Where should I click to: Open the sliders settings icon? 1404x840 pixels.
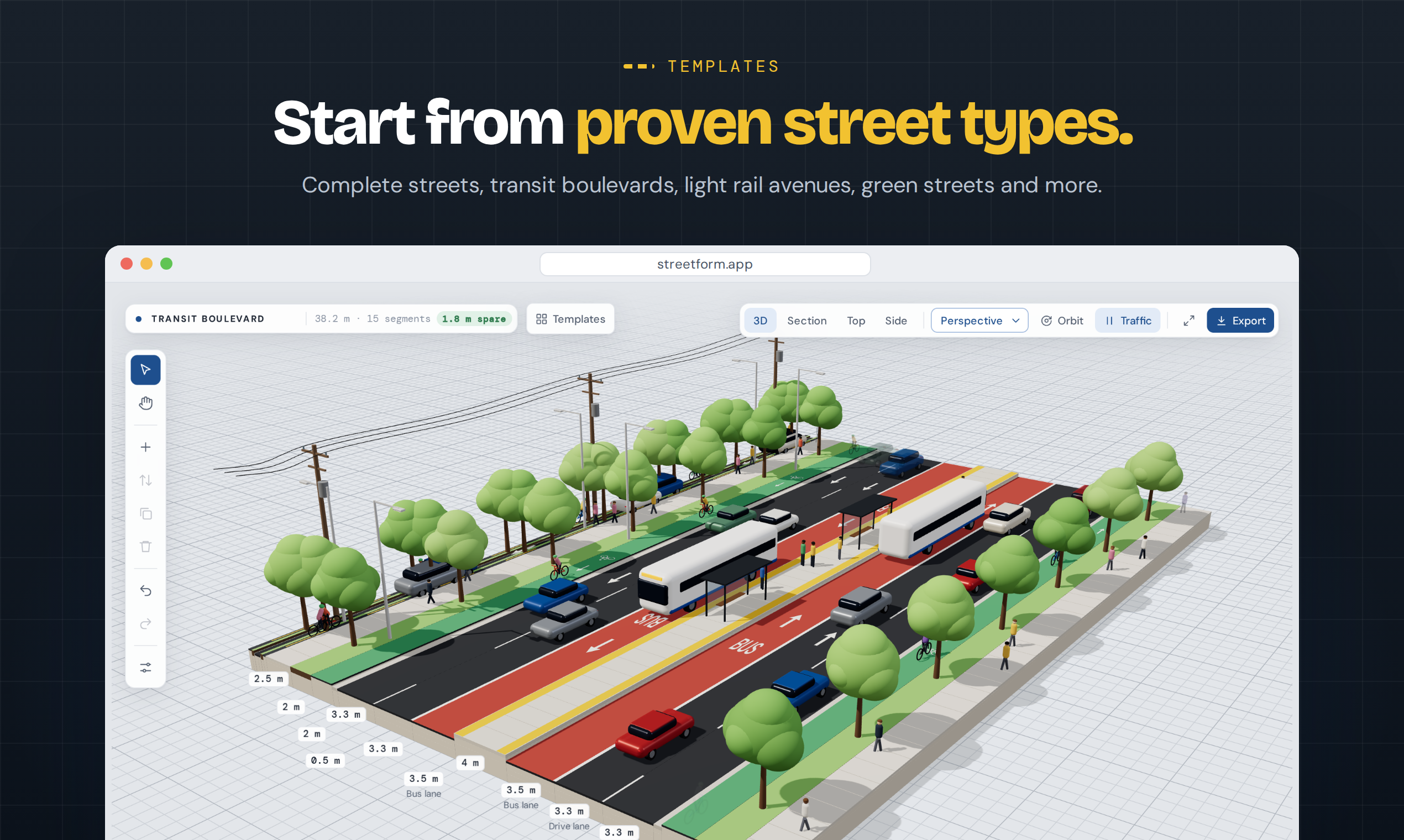[145, 668]
